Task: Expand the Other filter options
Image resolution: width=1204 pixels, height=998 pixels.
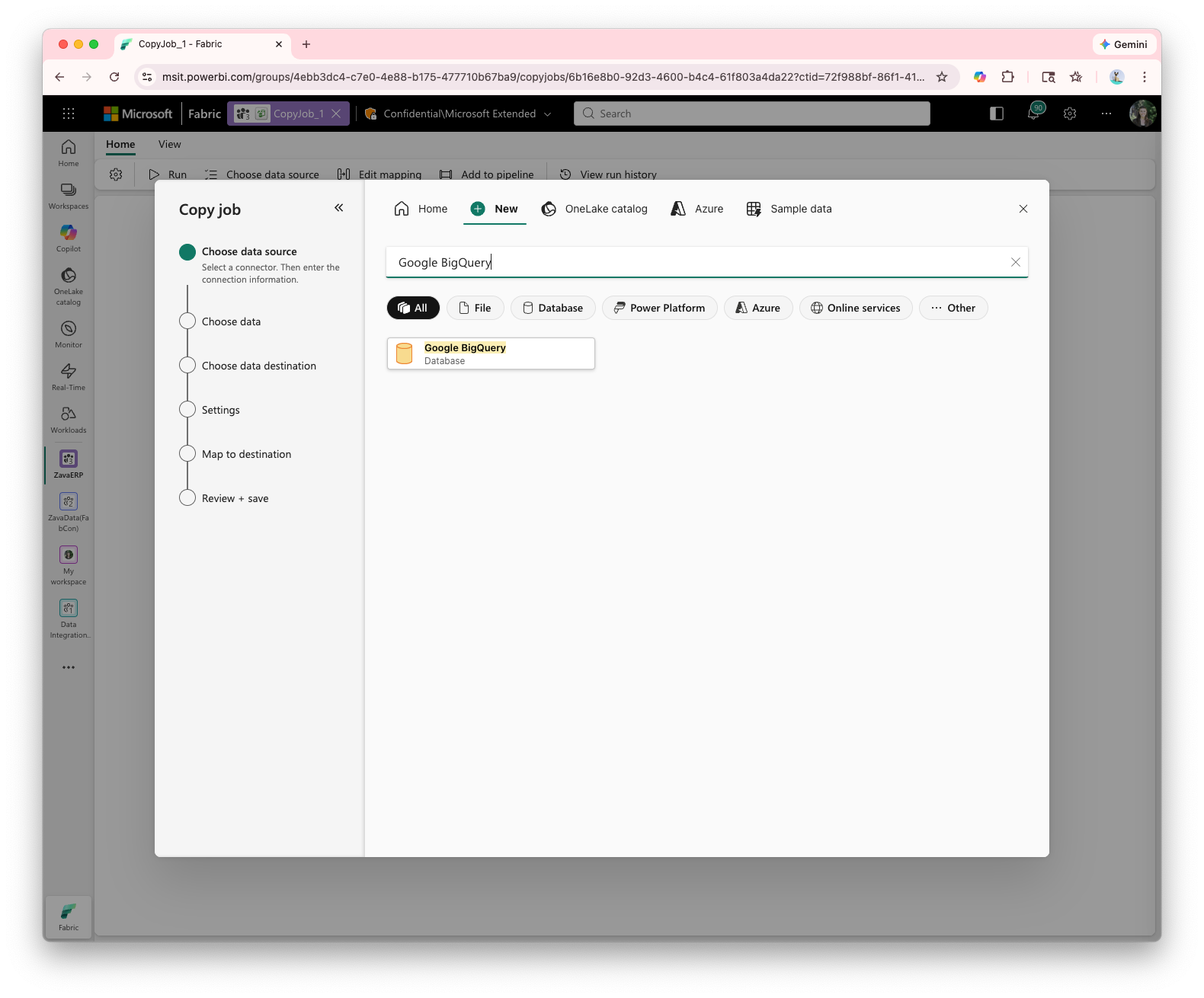Action: pos(953,308)
